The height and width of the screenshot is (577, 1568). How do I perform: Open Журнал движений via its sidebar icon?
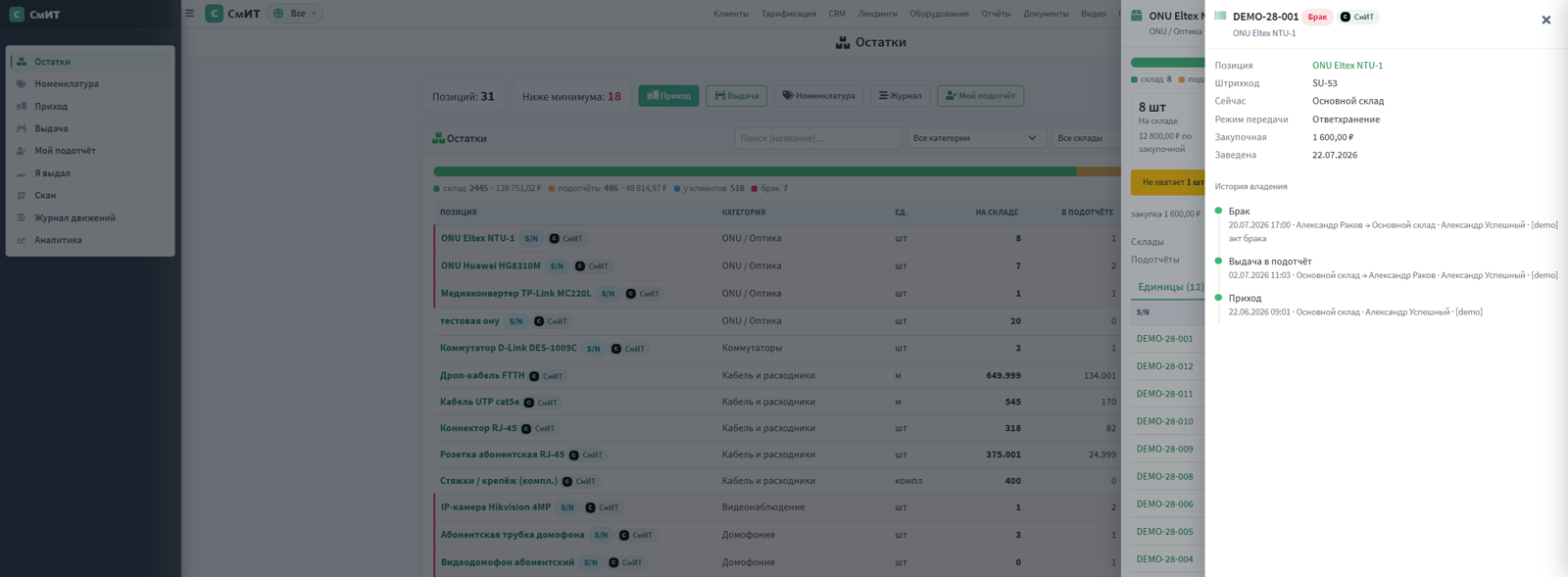[22, 217]
